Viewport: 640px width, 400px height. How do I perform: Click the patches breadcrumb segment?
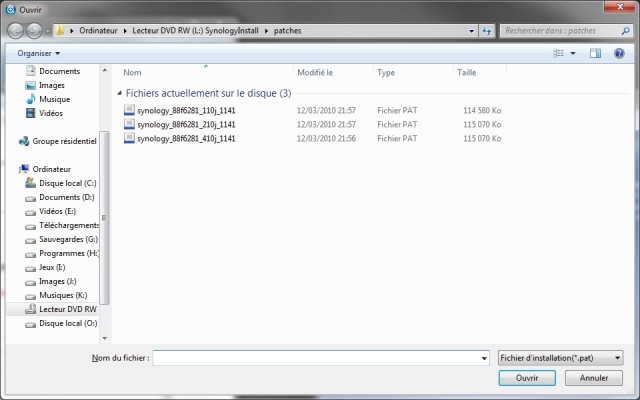tap(287, 31)
